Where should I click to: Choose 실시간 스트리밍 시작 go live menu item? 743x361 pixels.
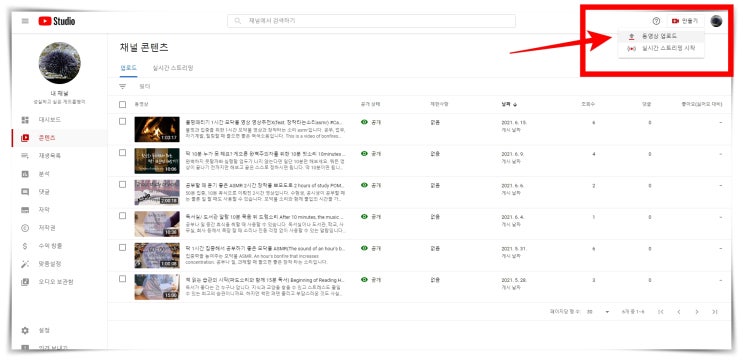tap(661, 48)
